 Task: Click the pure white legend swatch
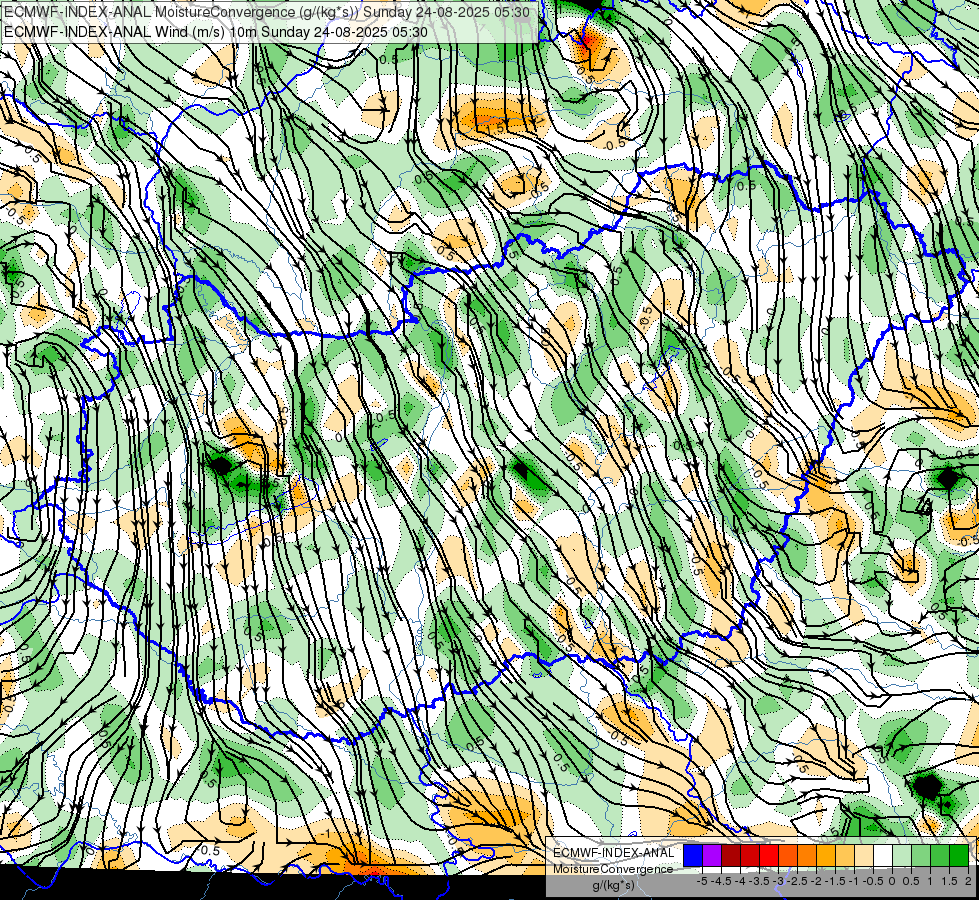point(882,855)
